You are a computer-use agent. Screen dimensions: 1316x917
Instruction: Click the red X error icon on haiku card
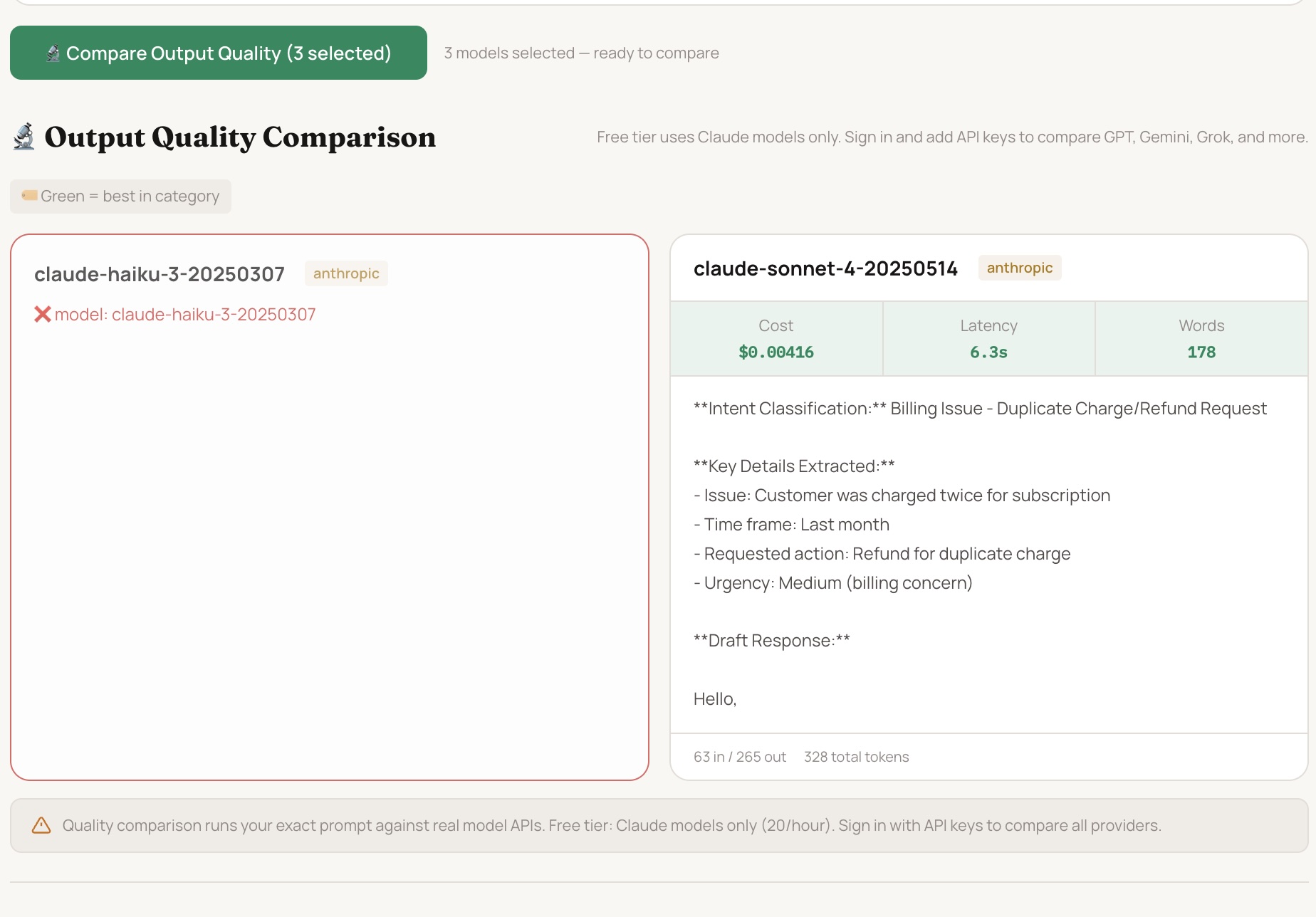point(43,314)
